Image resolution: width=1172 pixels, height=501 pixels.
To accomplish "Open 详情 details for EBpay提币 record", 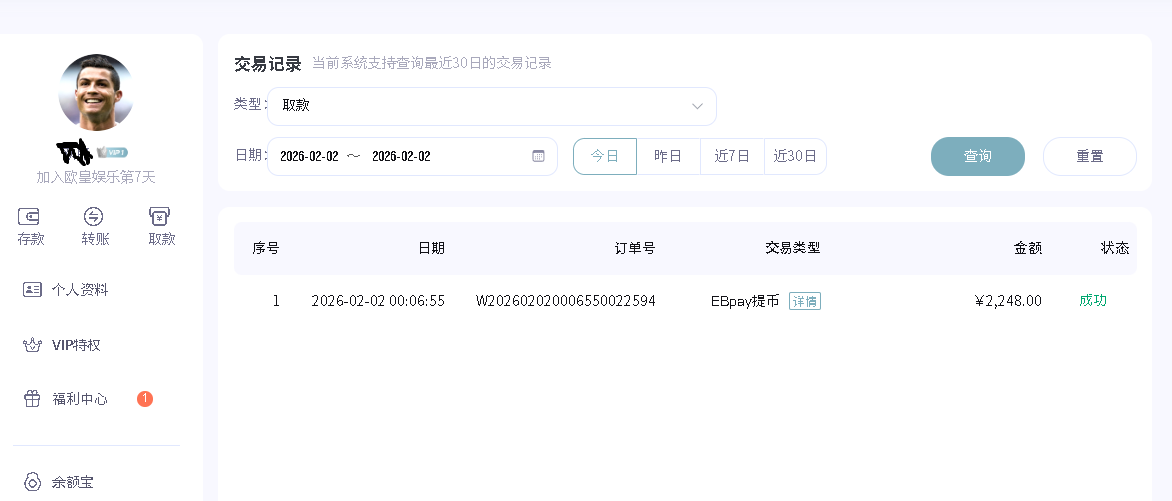I will [804, 301].
